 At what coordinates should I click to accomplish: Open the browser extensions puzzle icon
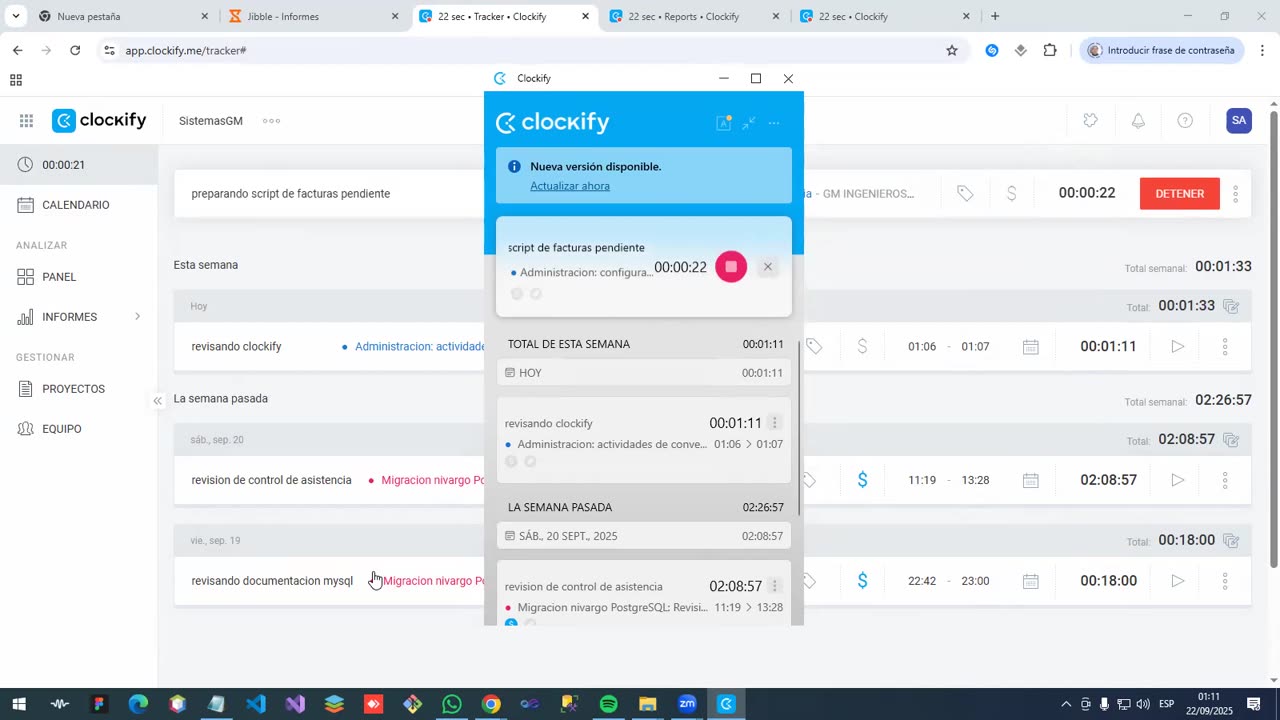click(x=1050, y=50)
